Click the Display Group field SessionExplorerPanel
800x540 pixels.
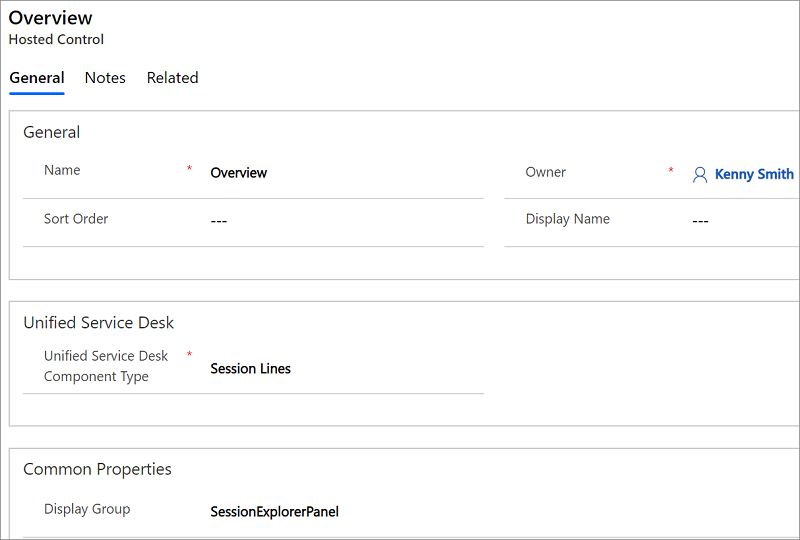(274, 511)
